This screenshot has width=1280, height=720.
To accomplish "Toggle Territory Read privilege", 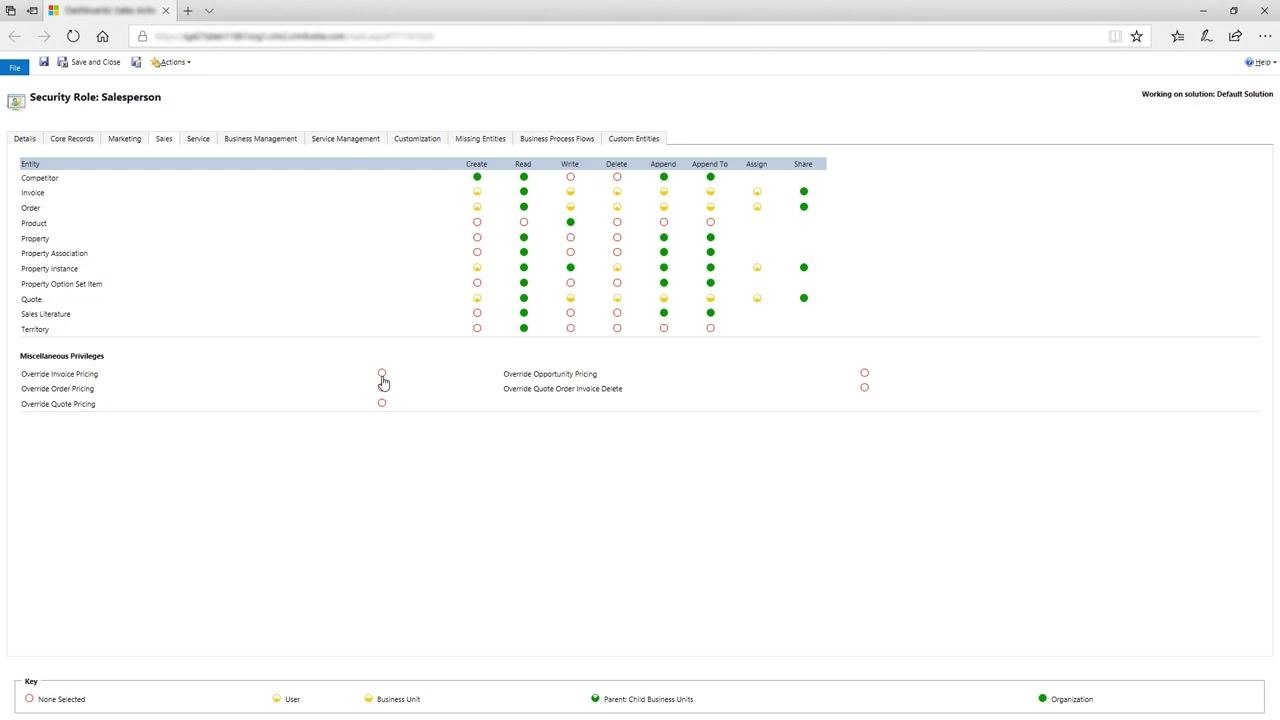I will 524,328.
